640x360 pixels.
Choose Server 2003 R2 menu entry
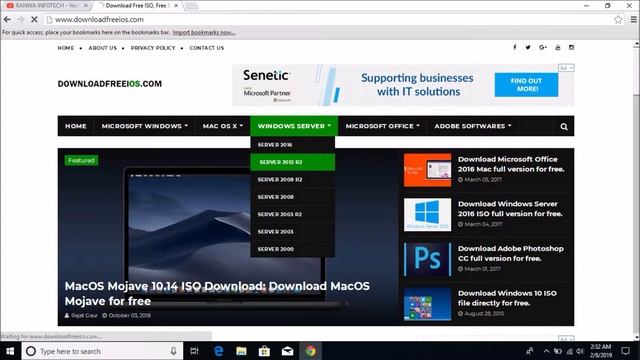coord(293,214)
